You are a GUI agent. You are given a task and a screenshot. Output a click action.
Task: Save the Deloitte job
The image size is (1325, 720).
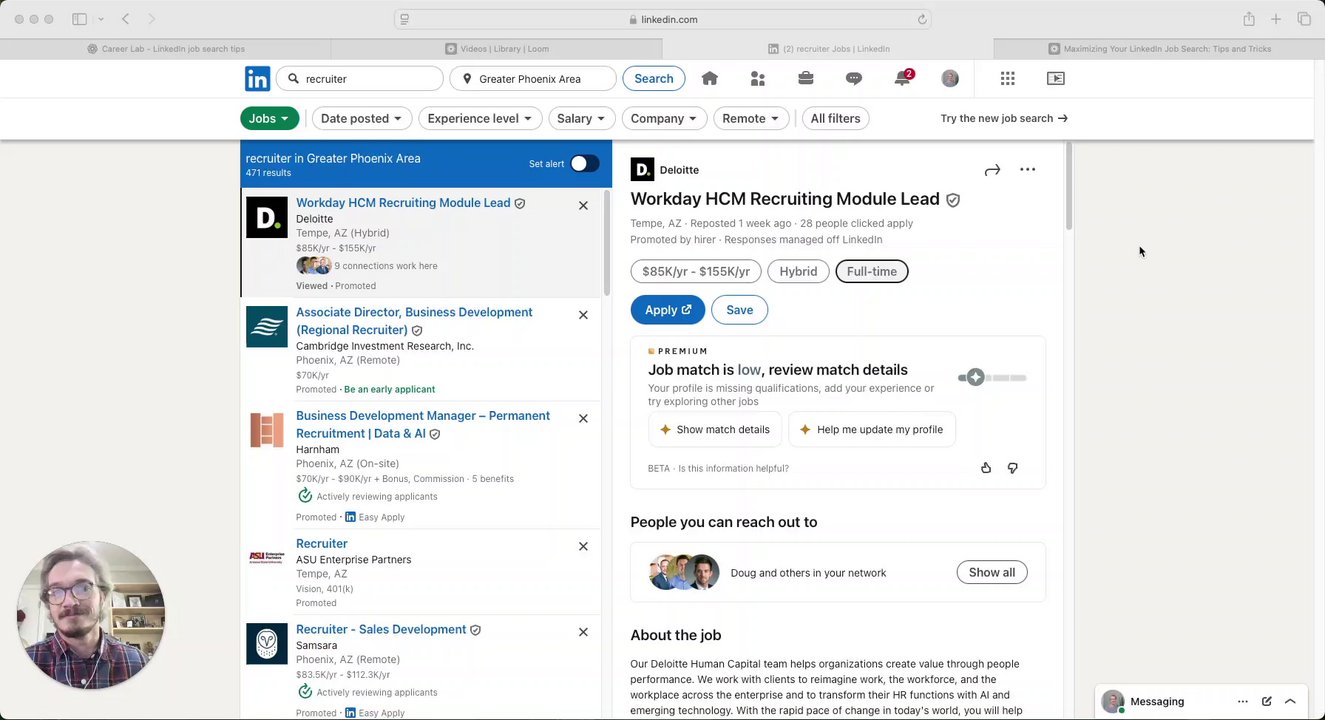pos(739,310)
